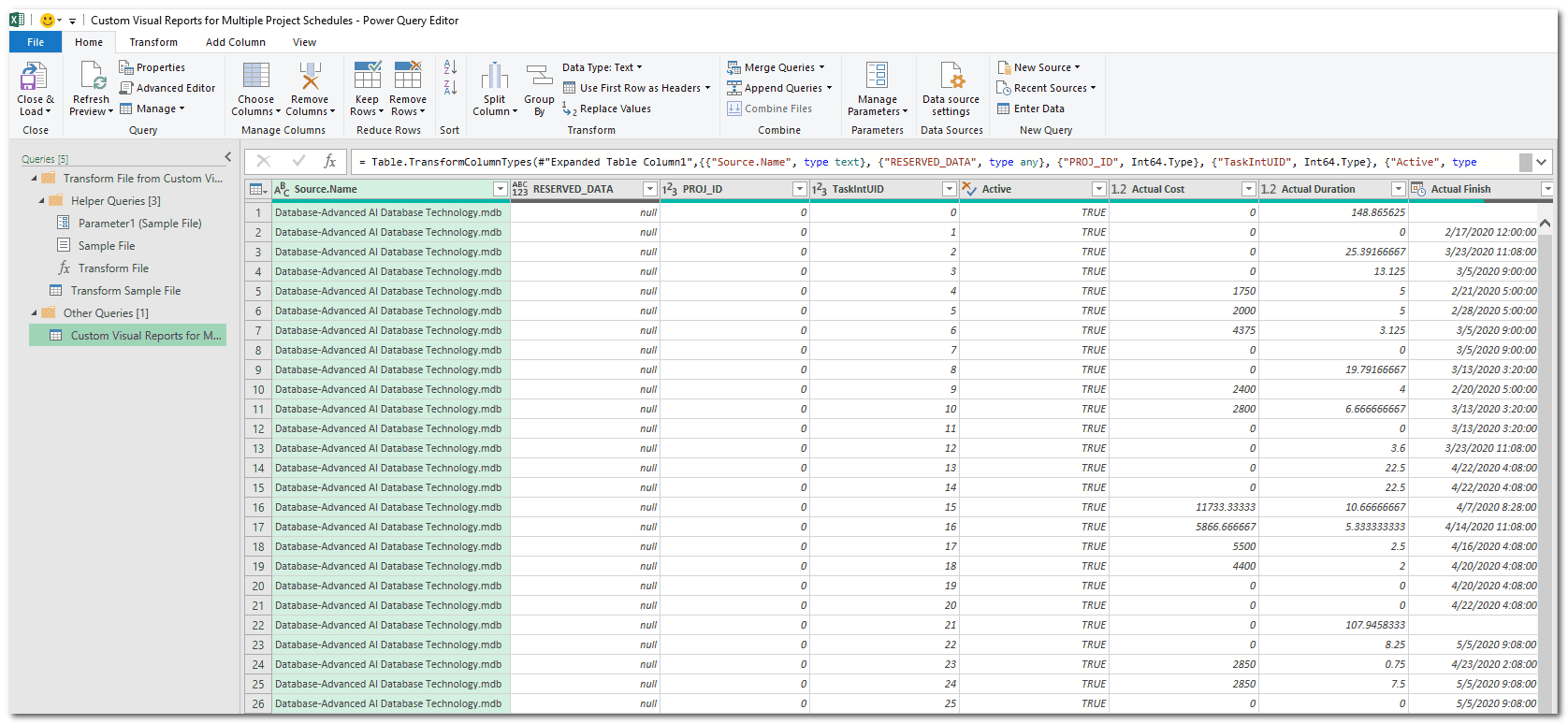Click the table options icon in grid corner

[257, 189]
